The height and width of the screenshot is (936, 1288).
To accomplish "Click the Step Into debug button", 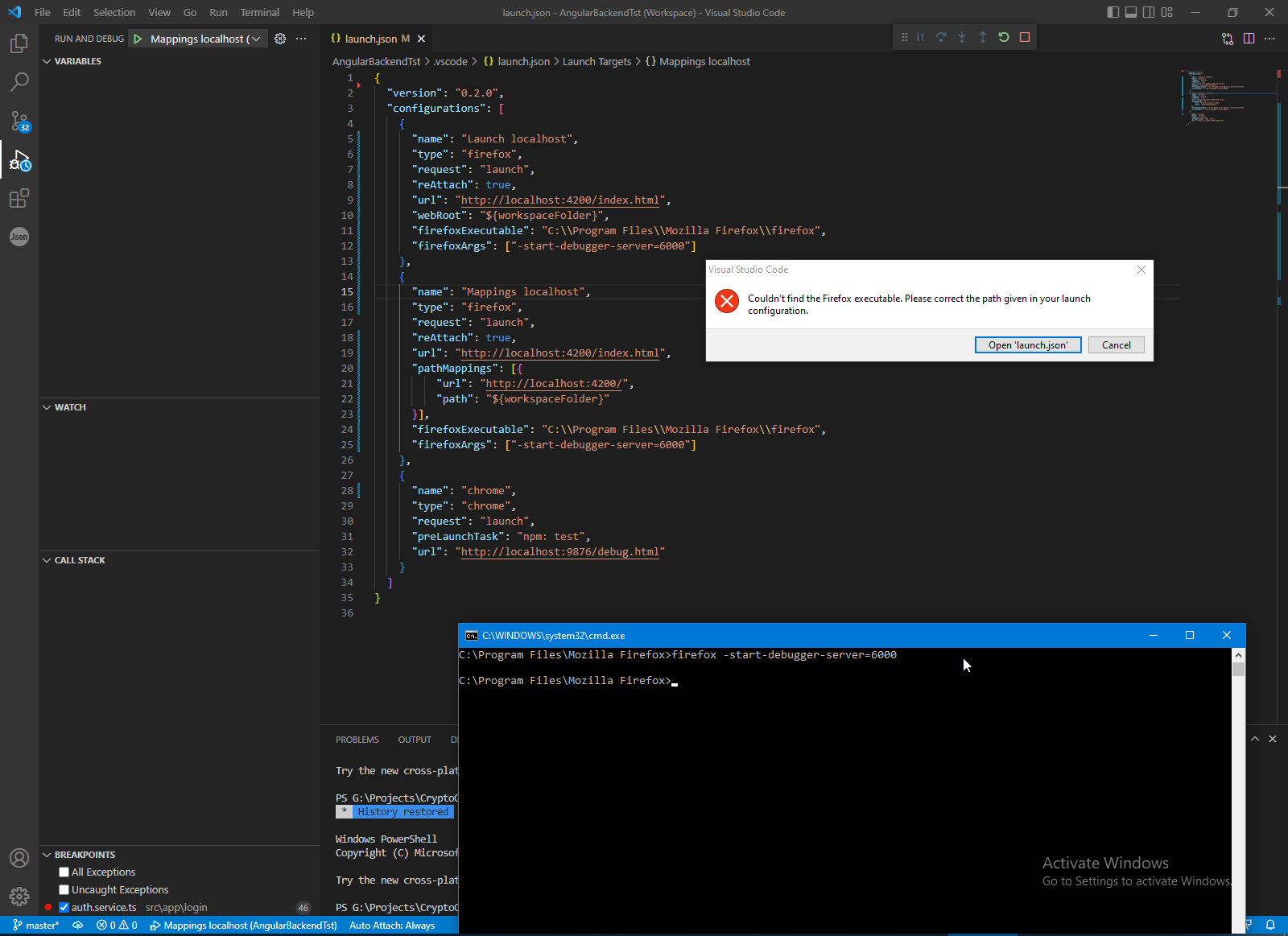I will 962,37.
